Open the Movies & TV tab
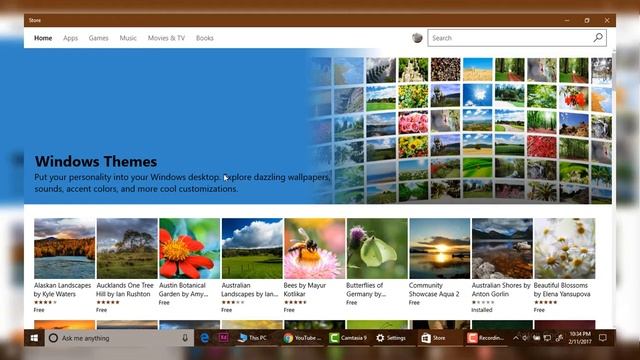Image resolution: width=640 pixels, height=360 pixels. (x=166, y=38)
